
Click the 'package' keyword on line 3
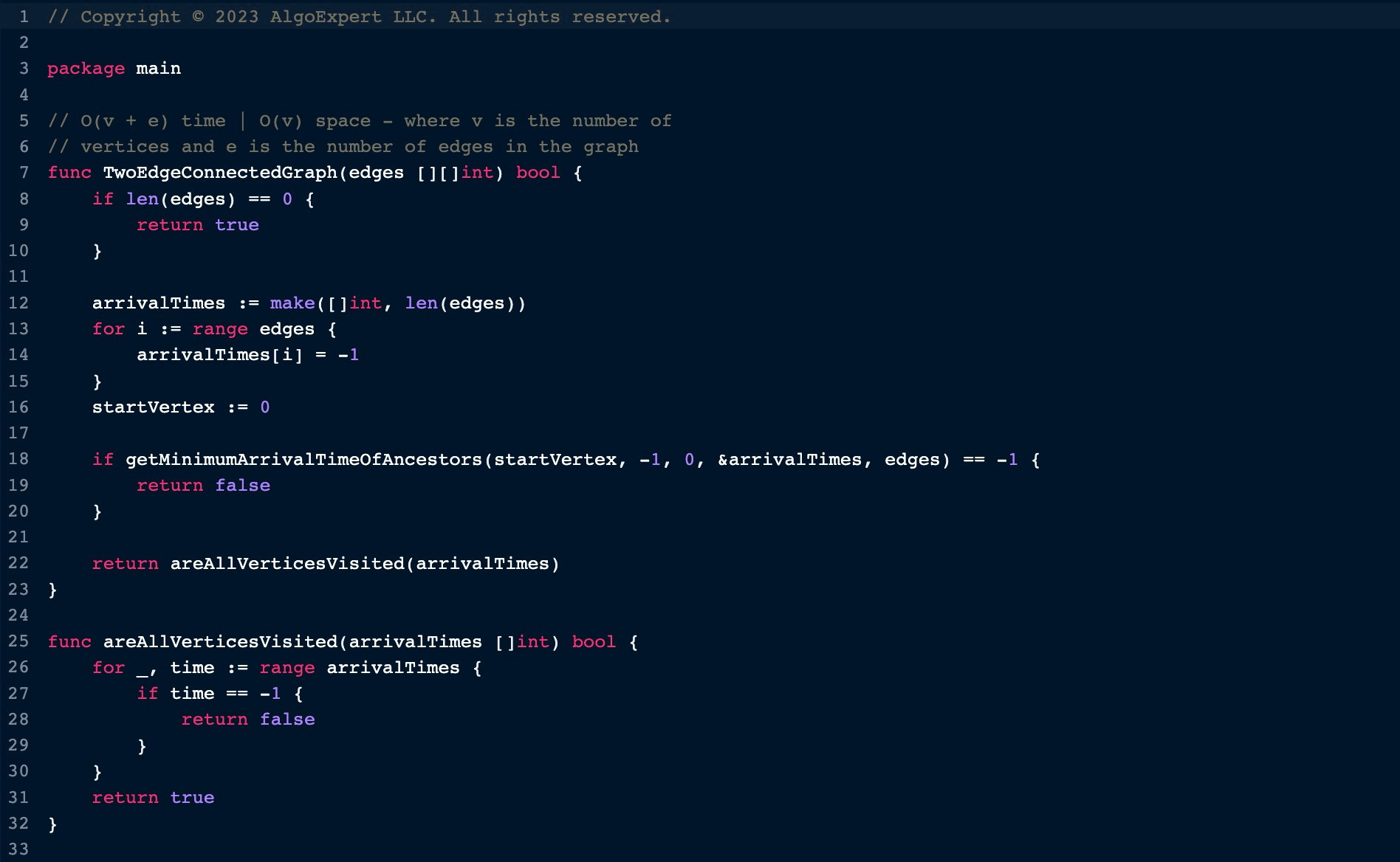(86, 69)
